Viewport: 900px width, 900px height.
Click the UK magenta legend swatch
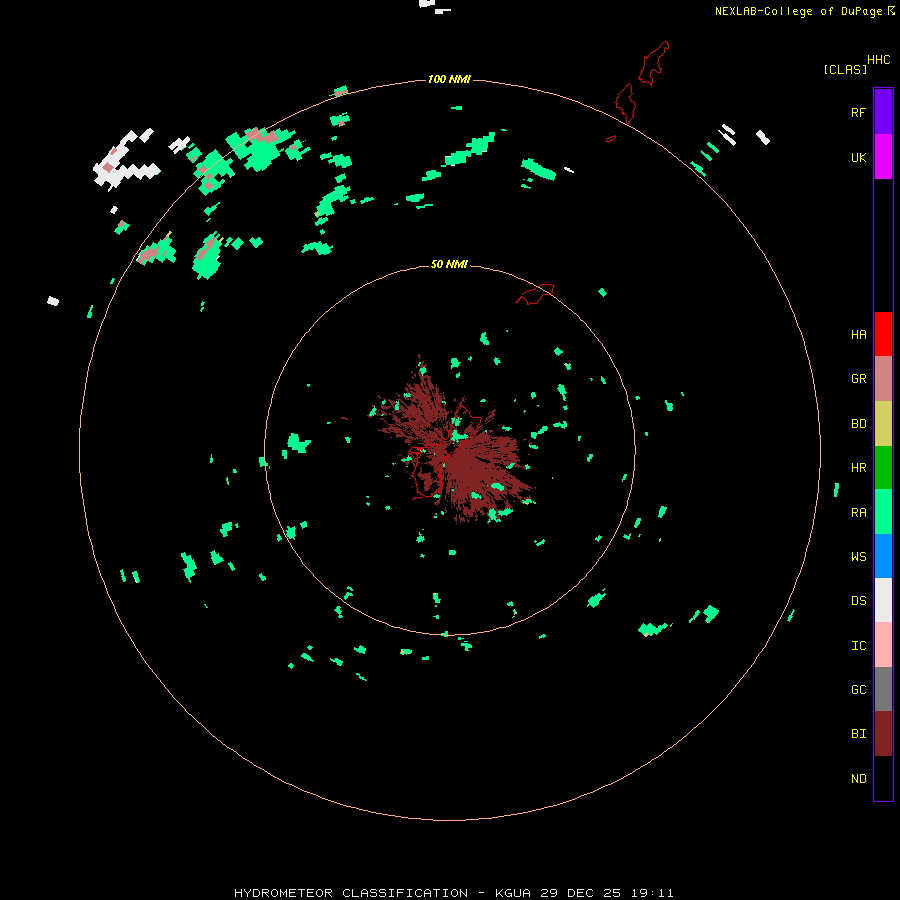(x=883, y=157)
